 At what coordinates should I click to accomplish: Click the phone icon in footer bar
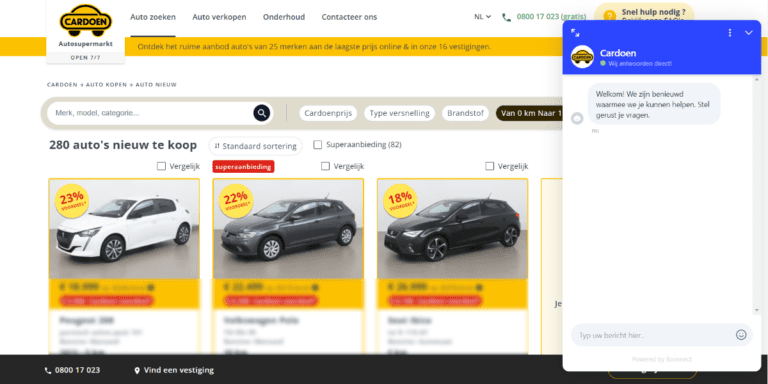[48, 371]
